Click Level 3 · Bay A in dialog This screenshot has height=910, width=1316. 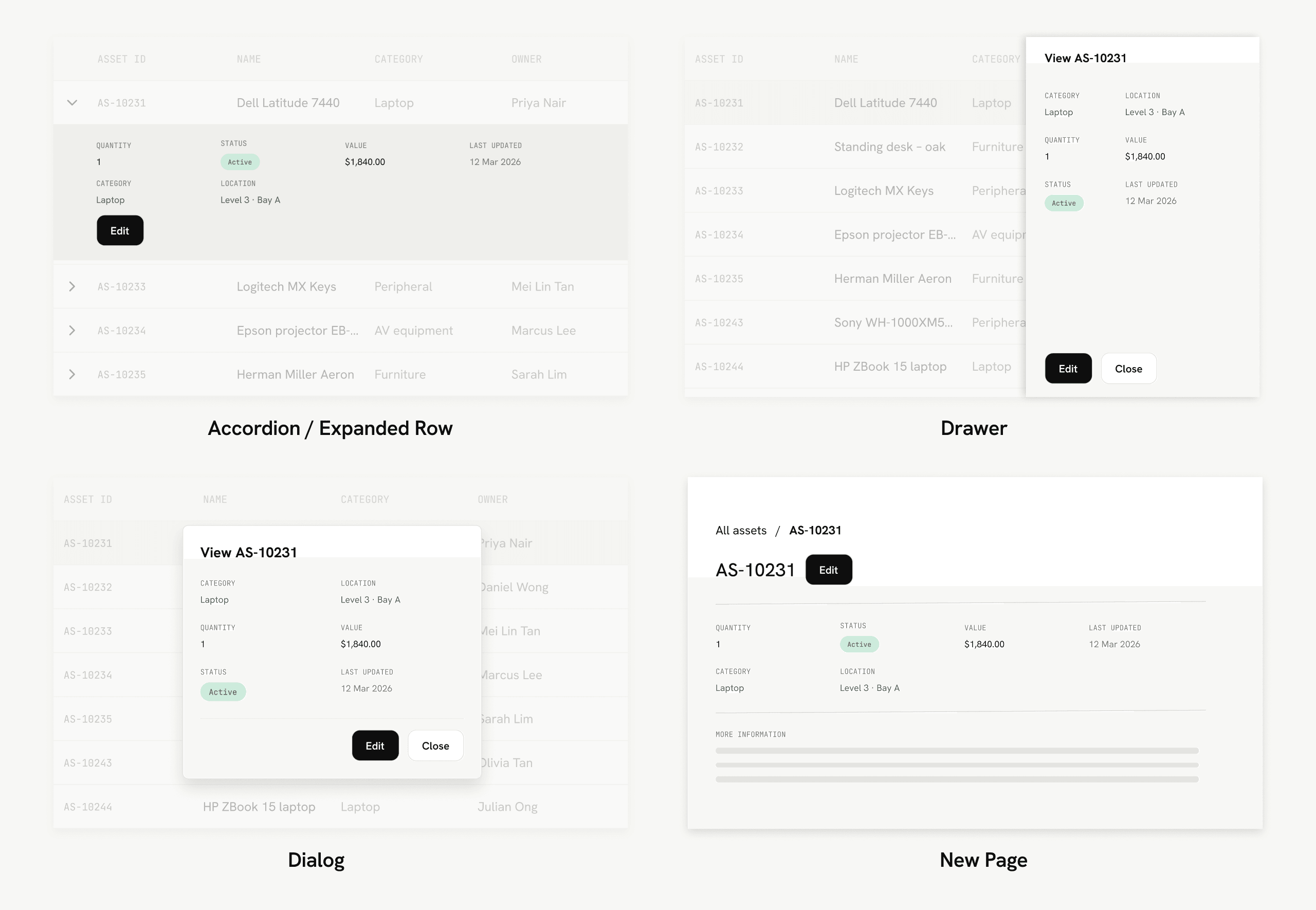[x=371, y=600]
